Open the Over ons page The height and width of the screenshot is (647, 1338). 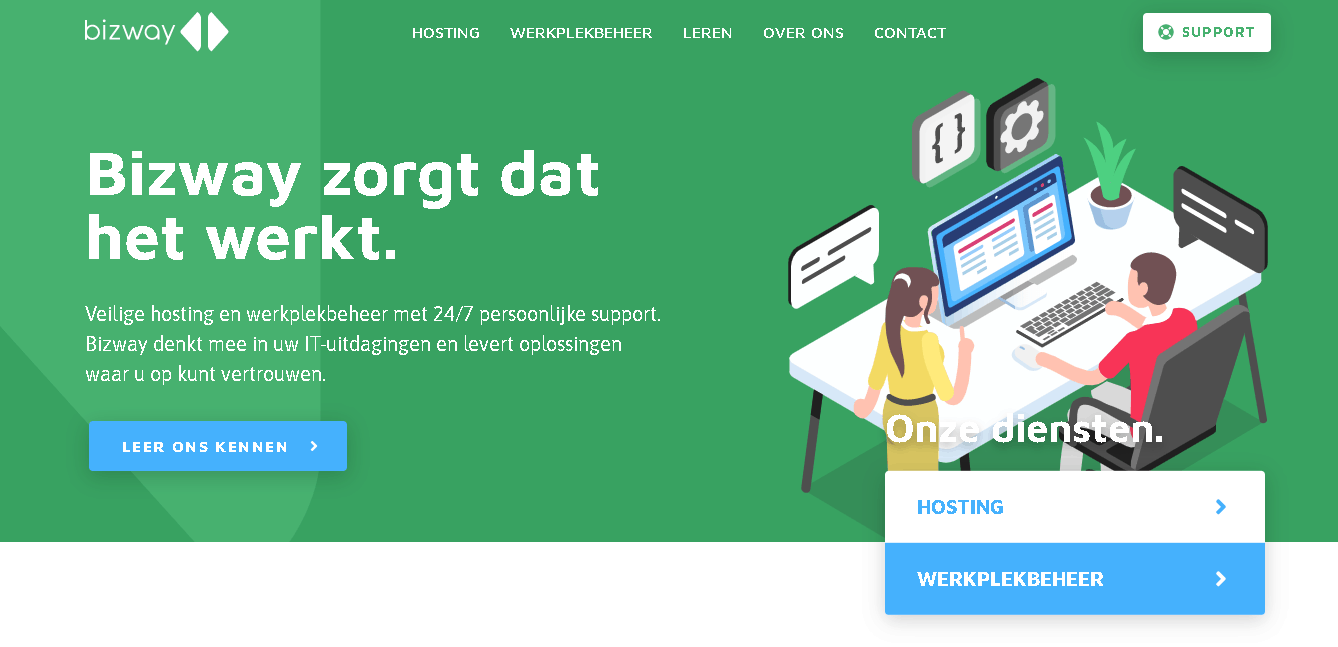[803, 33]
